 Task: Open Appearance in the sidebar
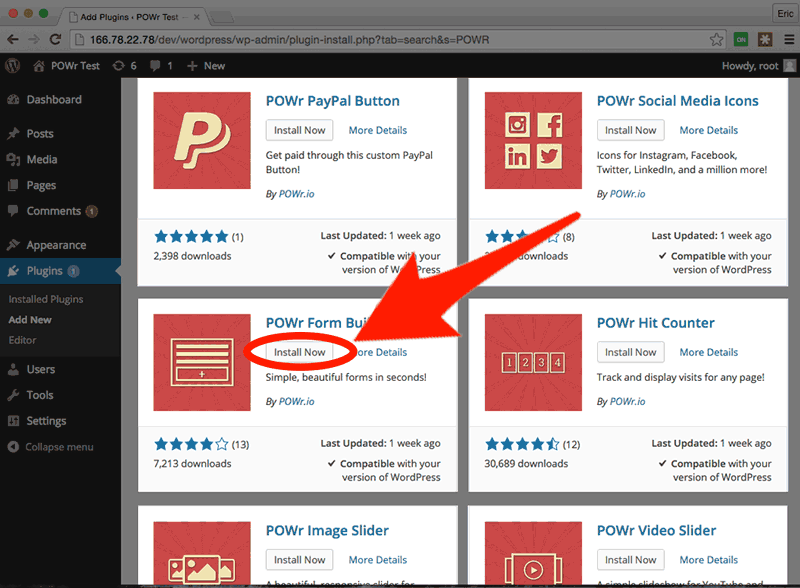click(56, 246)
